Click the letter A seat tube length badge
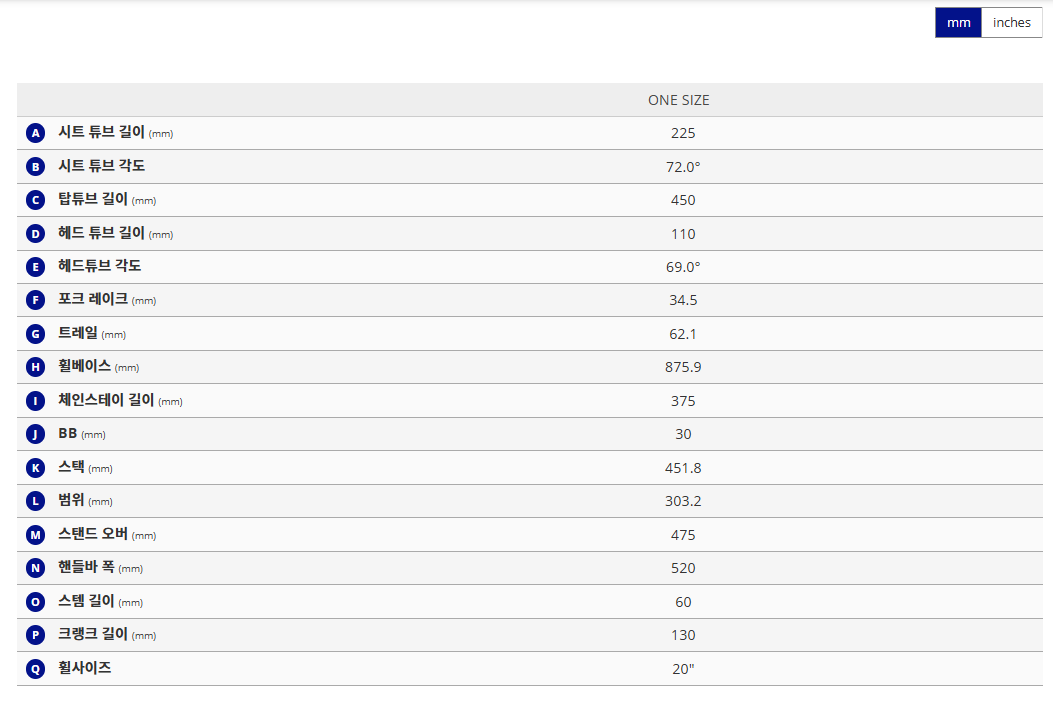 click(36, 133)
